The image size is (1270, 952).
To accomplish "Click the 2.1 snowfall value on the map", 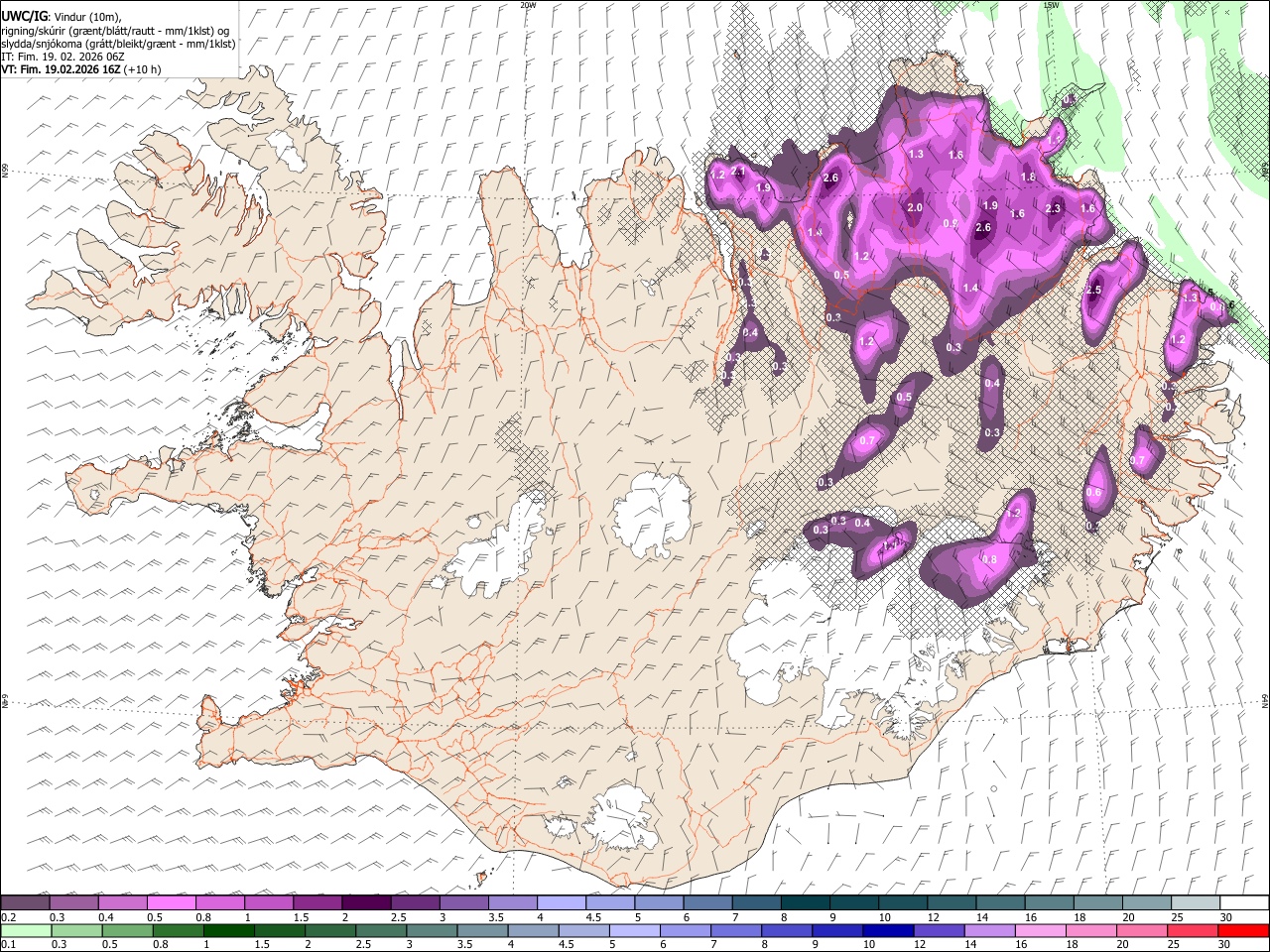I will [737, 172].
